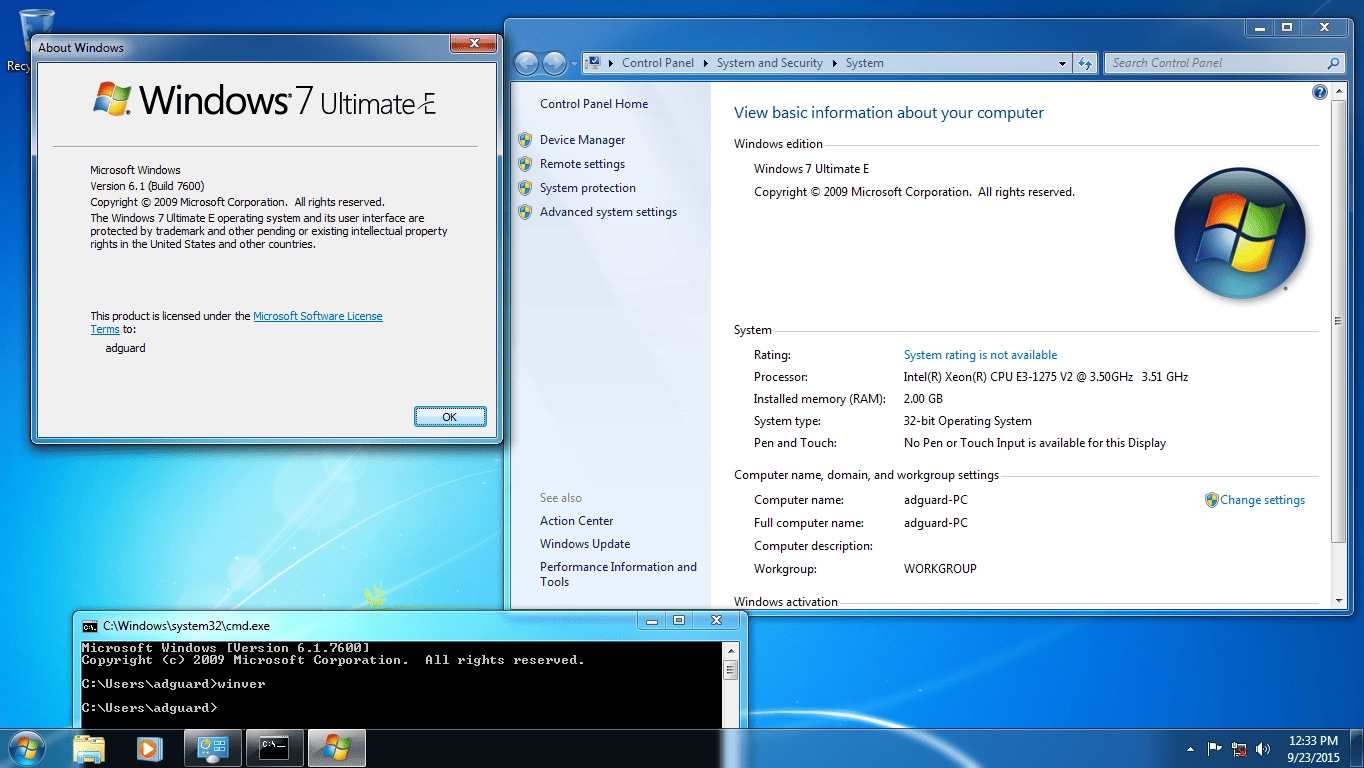Click OK in About Windows dialog
The image size is (1364, 768).
(450, 417)
